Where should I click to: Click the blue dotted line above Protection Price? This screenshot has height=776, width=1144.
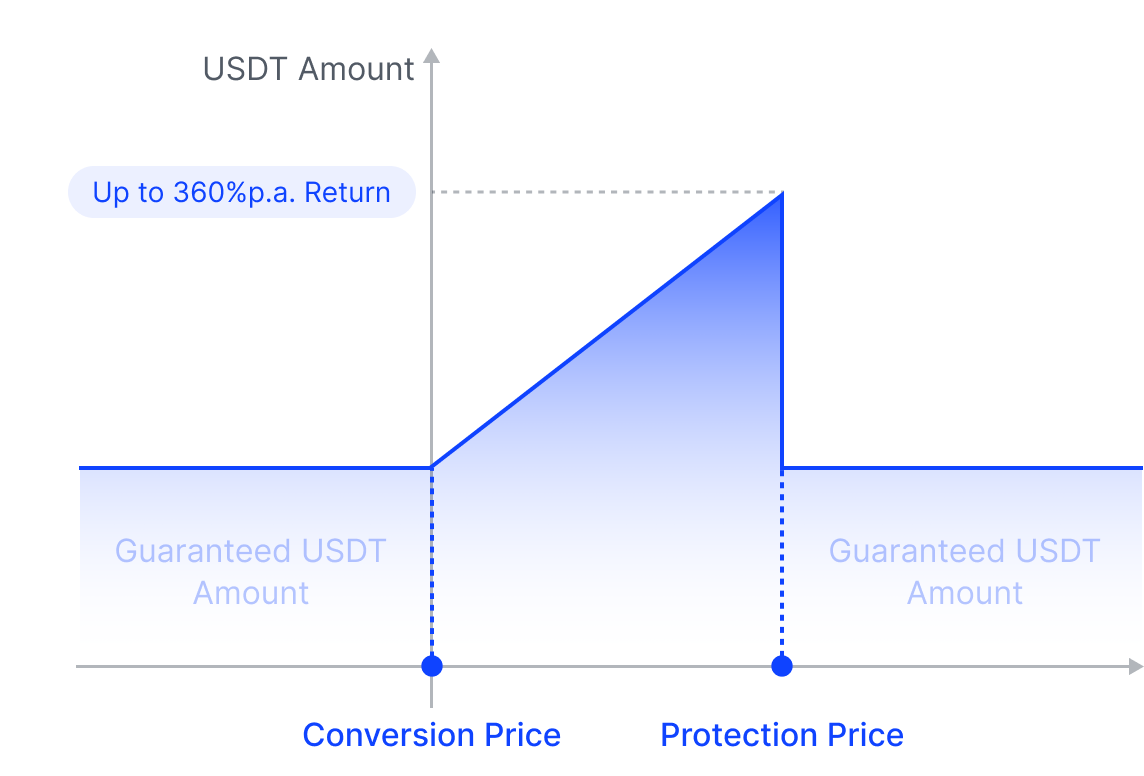pyautogui.click(x=782, y=562)
